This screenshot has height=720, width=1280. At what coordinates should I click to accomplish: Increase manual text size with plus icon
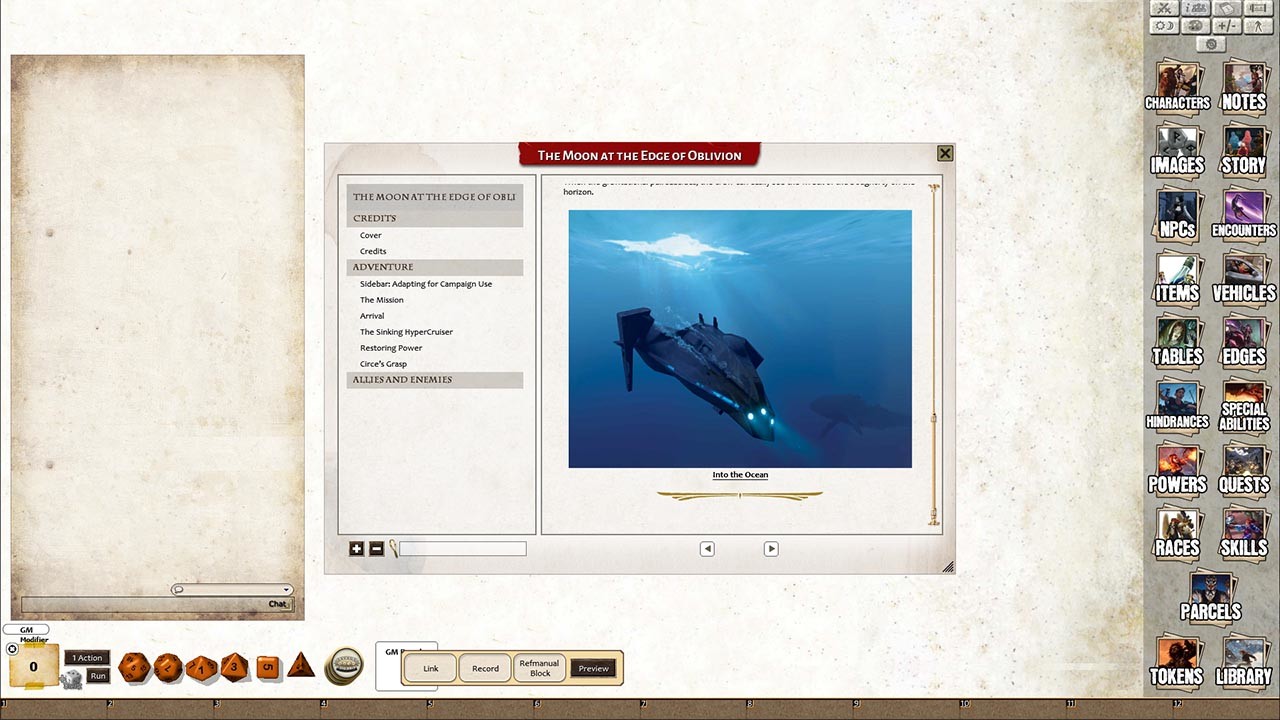(357, 548)
